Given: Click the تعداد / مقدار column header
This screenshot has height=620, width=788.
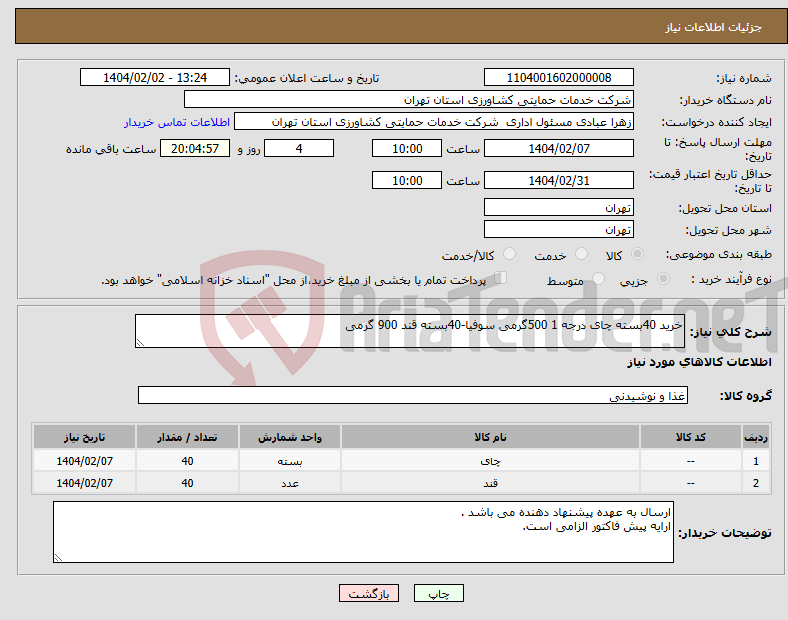Looking at the screenshot, I should [187, 437].
